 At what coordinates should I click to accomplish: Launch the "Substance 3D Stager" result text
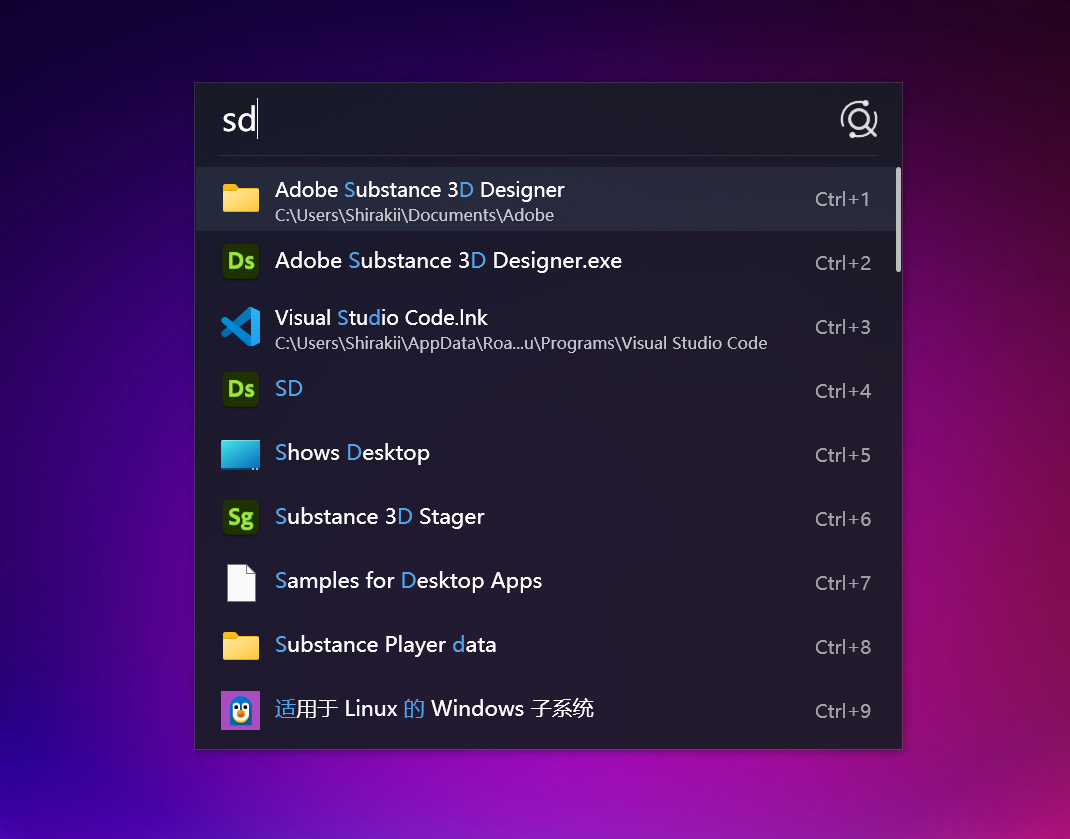[x=379, y=517]
